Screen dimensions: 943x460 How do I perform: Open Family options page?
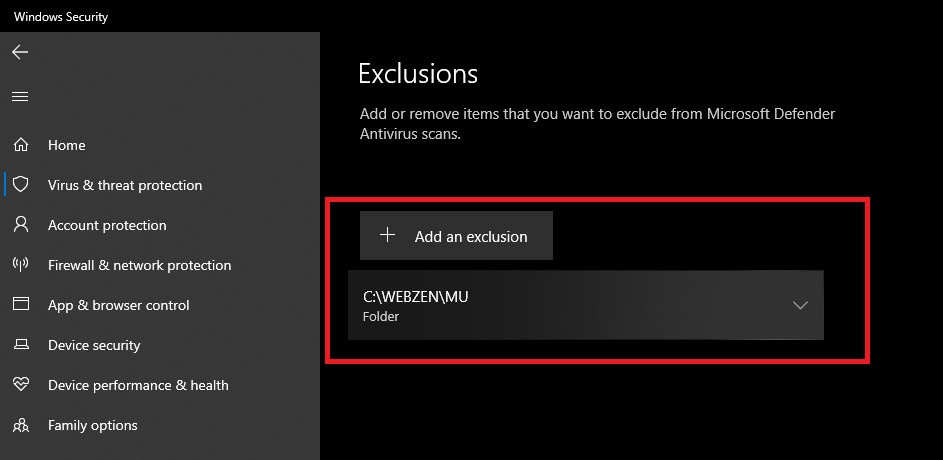click(x=92, y=425)
